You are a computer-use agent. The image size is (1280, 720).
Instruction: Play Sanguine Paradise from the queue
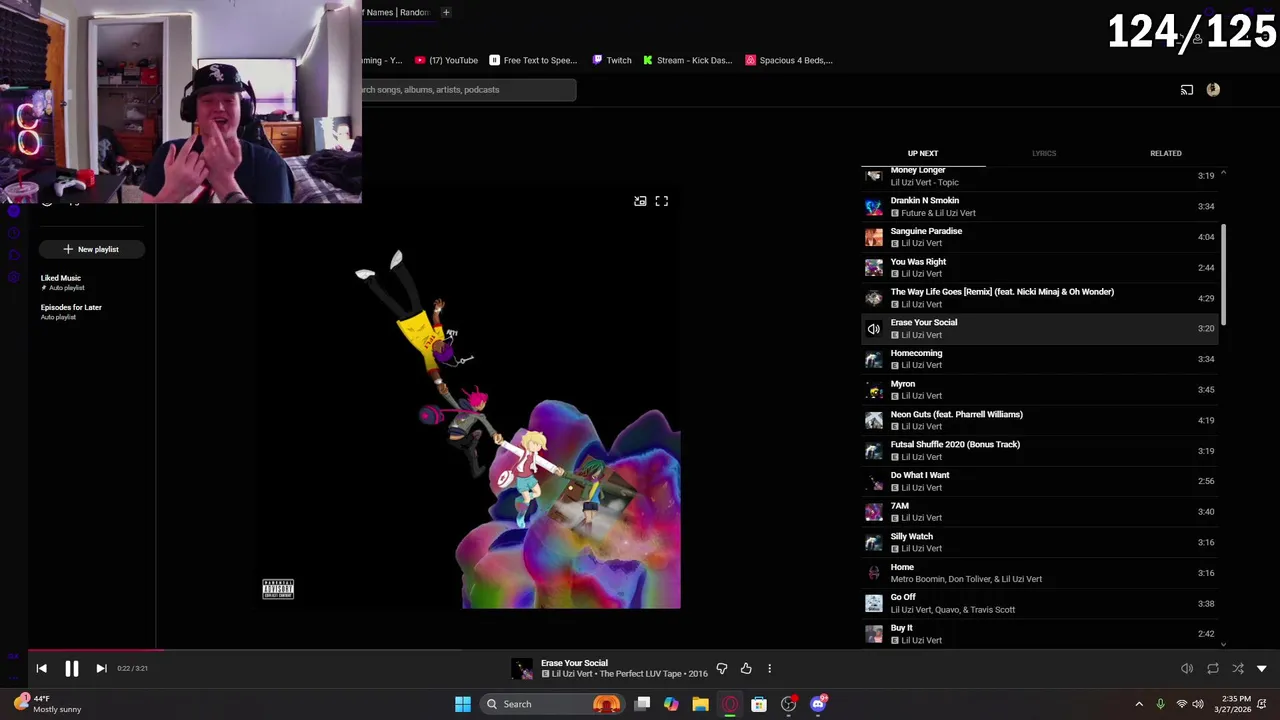[1040, 237]
